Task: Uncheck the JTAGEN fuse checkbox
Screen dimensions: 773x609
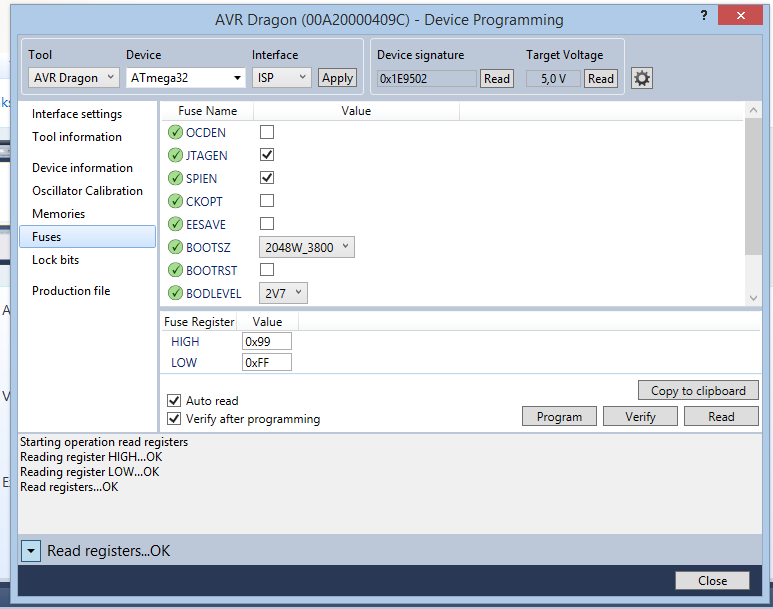Action: click(267, 155)
